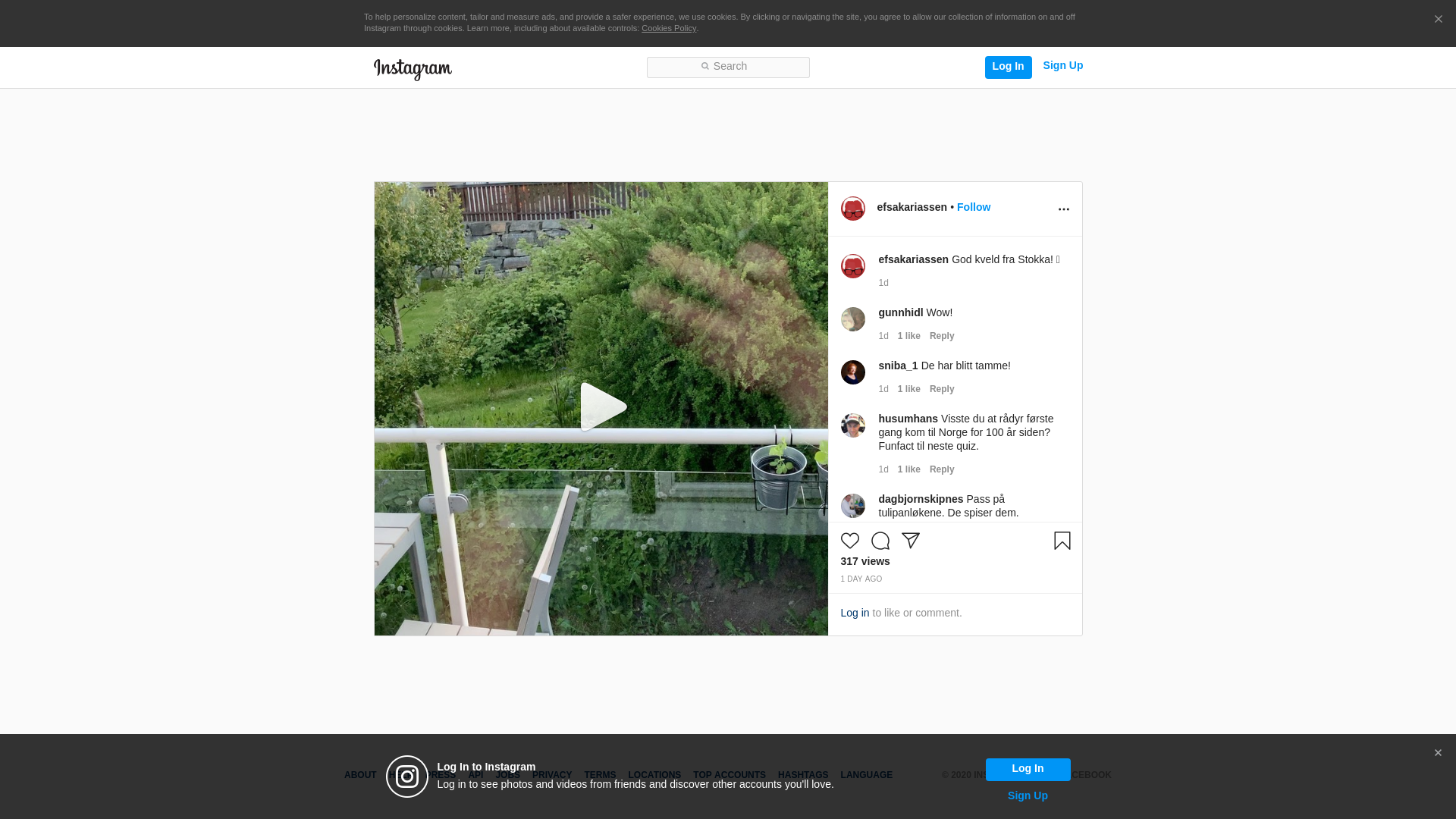
Task: Share the post with the paper plane icon
Action: click(910, 541)
